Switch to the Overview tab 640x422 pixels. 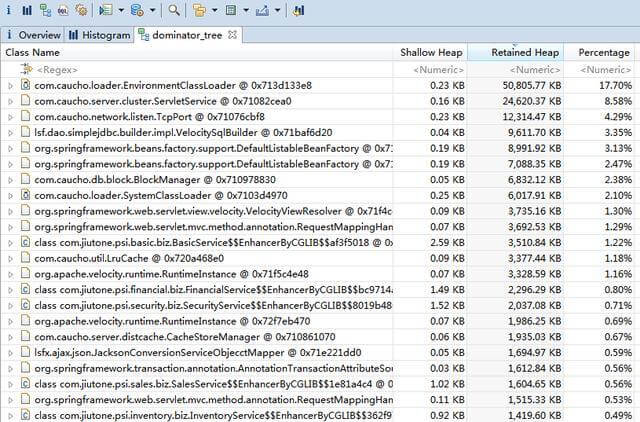[33, 35]
